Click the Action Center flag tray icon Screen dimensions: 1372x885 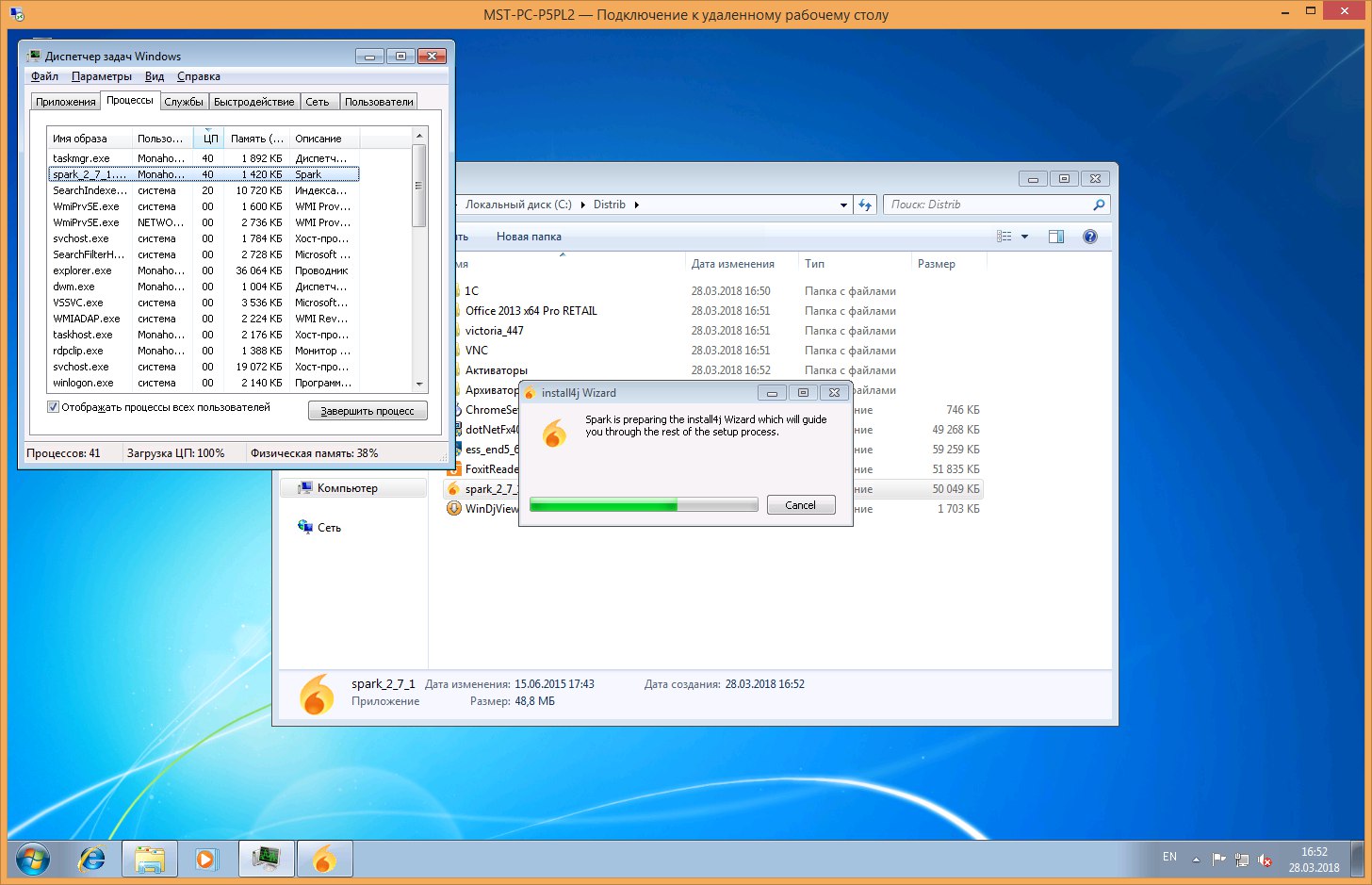pos(1218,860)
